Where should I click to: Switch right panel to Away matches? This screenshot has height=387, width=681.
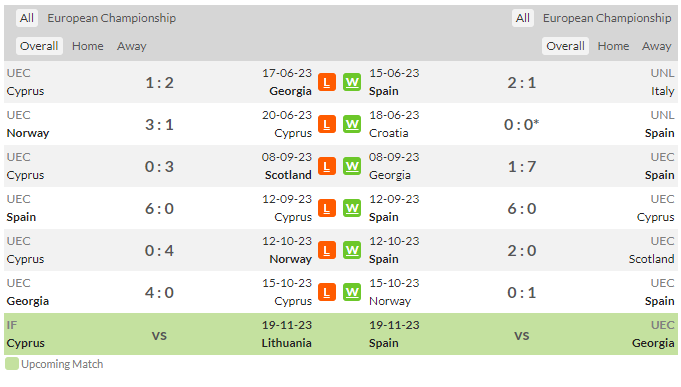[x=657, y=46]
